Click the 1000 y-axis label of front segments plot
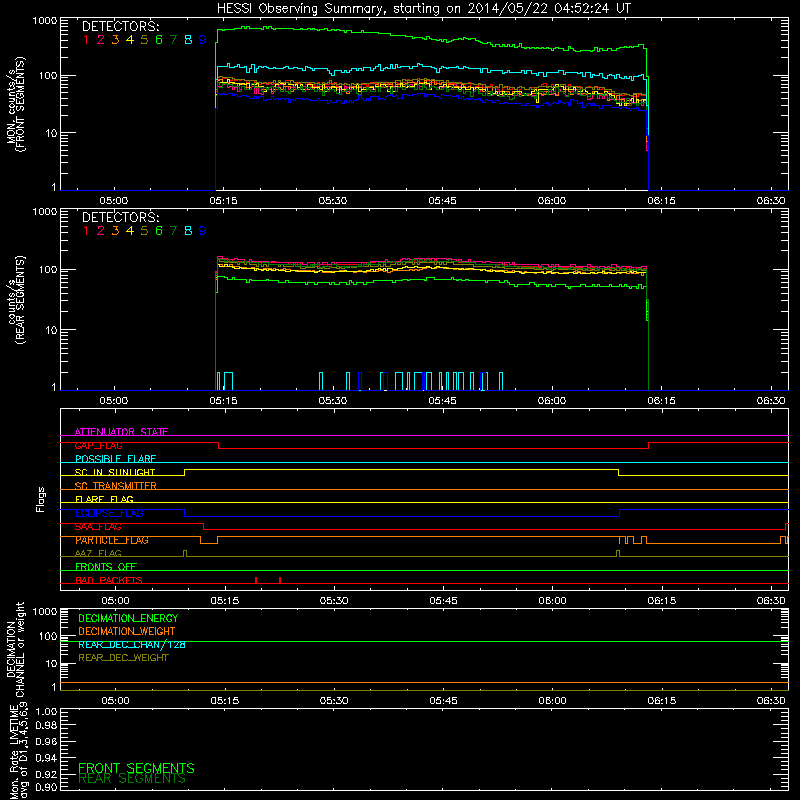The image size is (800, 800). [x=45, y=21]
